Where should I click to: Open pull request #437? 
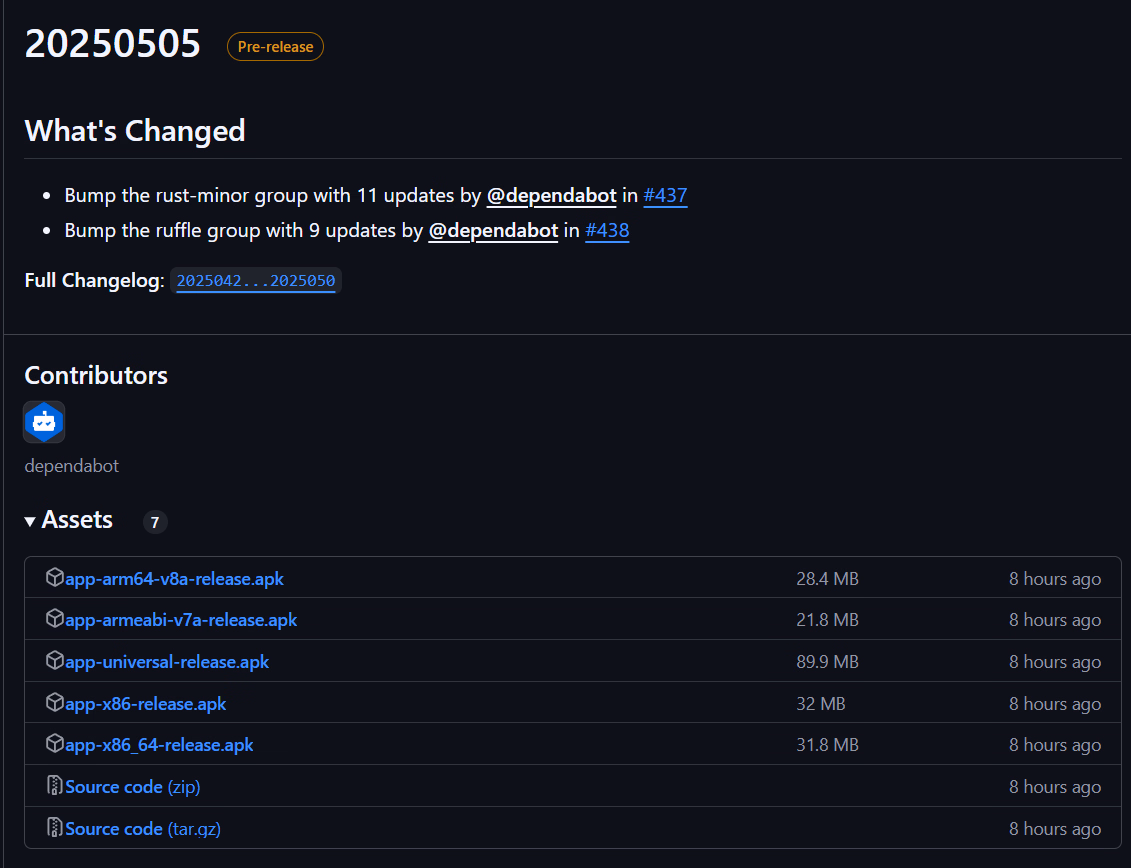665,195
